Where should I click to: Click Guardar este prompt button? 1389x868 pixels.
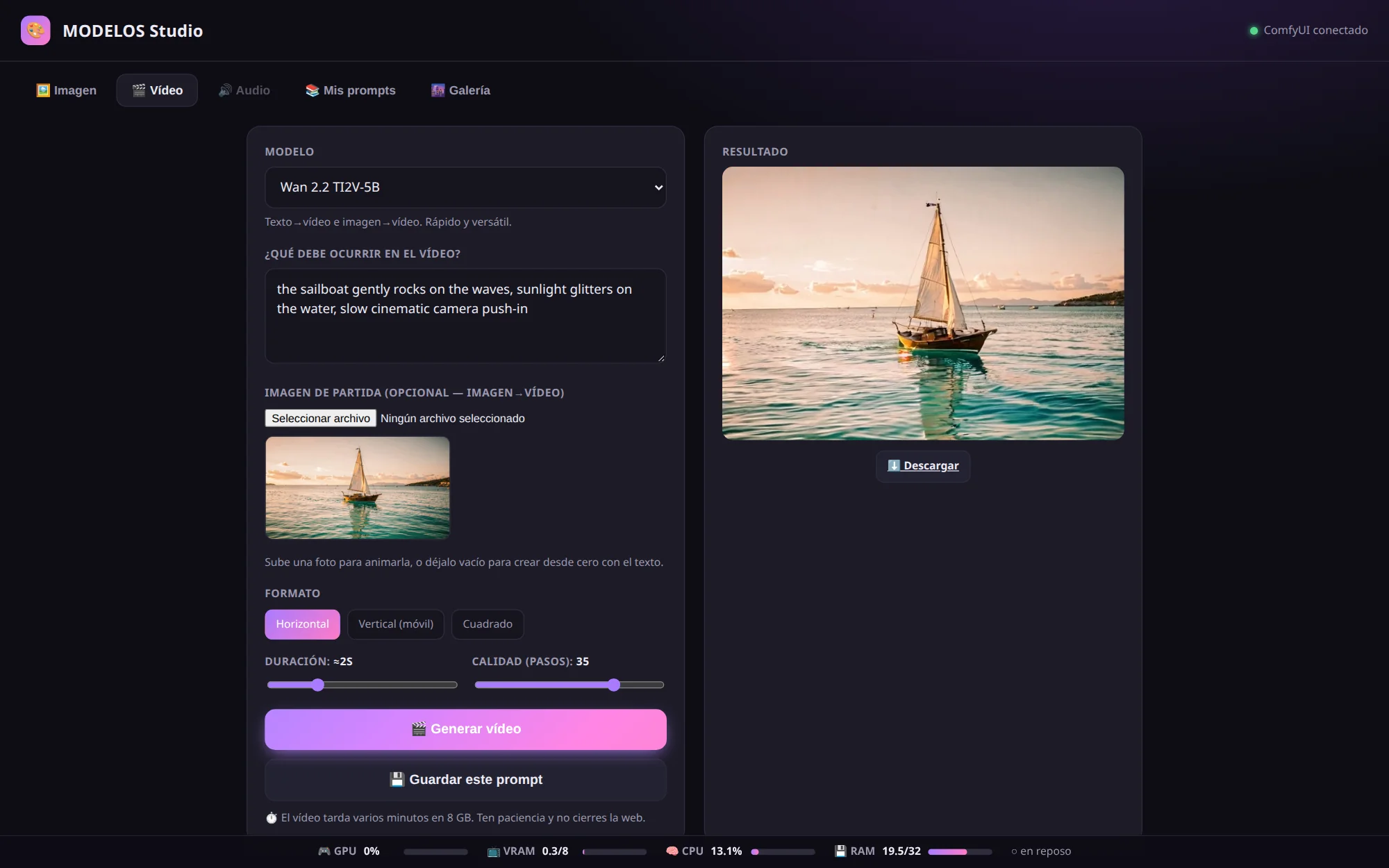[465, 780]
